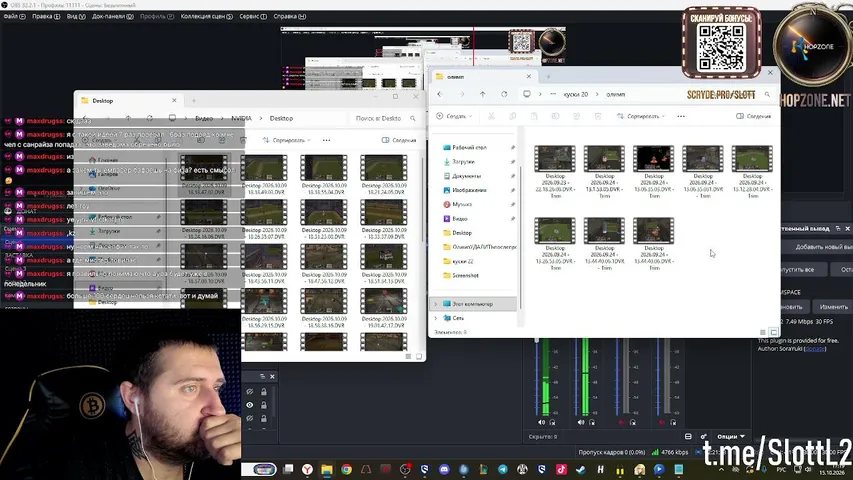Image resolution: width=853 pixels, height=480 pixels.
Task: Open TikTok app from the taskbar
Action: [x=561, y=469]
